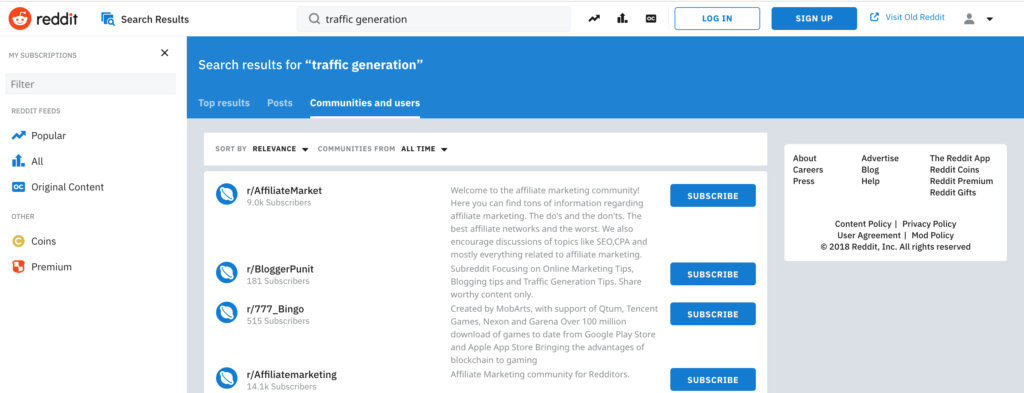This screenshot has height=393, width=1024.
Task: Subscribe to r/777_Bingo
Action: (x=712, y=314)
